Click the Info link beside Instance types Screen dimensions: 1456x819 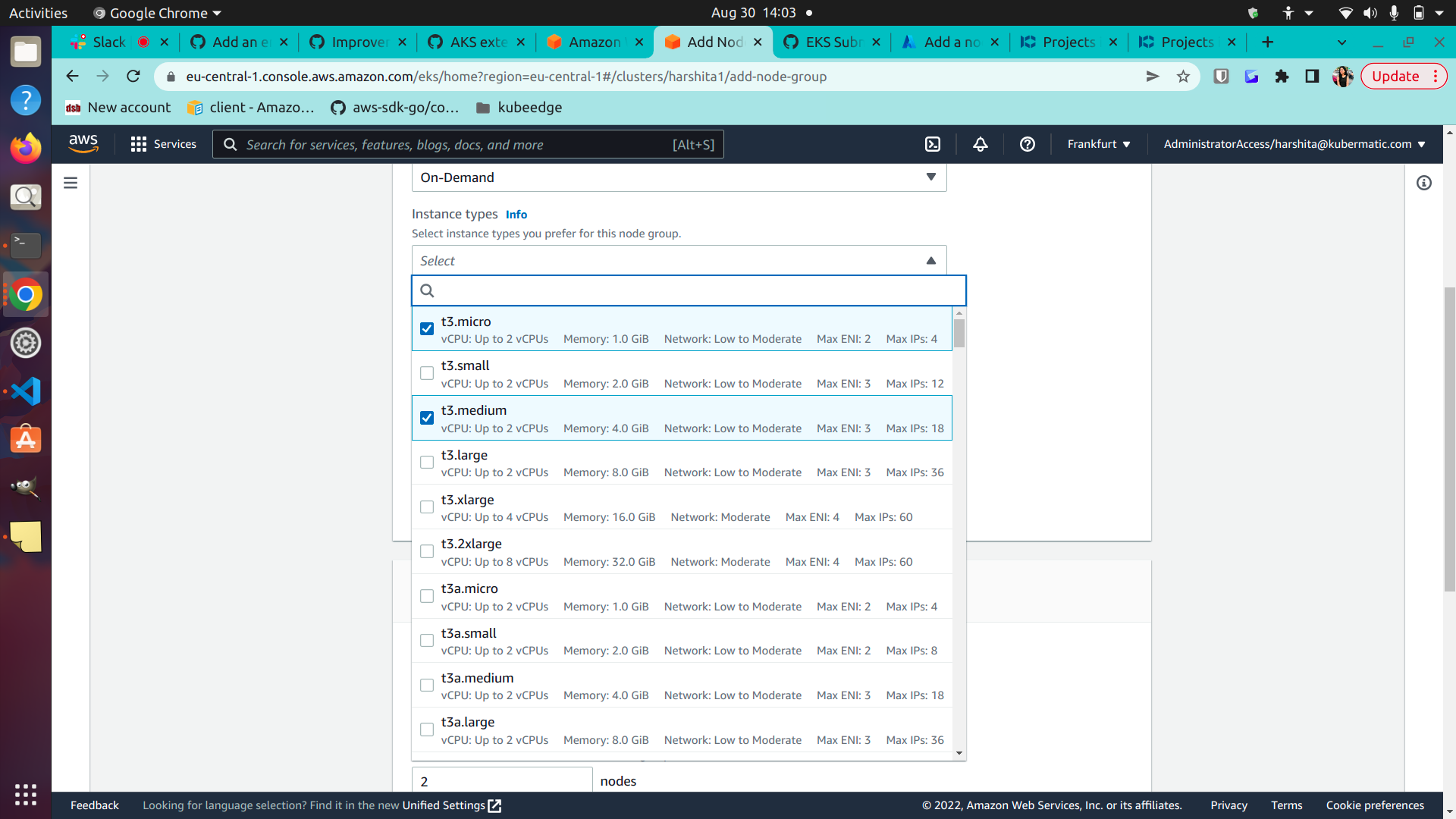516,215
